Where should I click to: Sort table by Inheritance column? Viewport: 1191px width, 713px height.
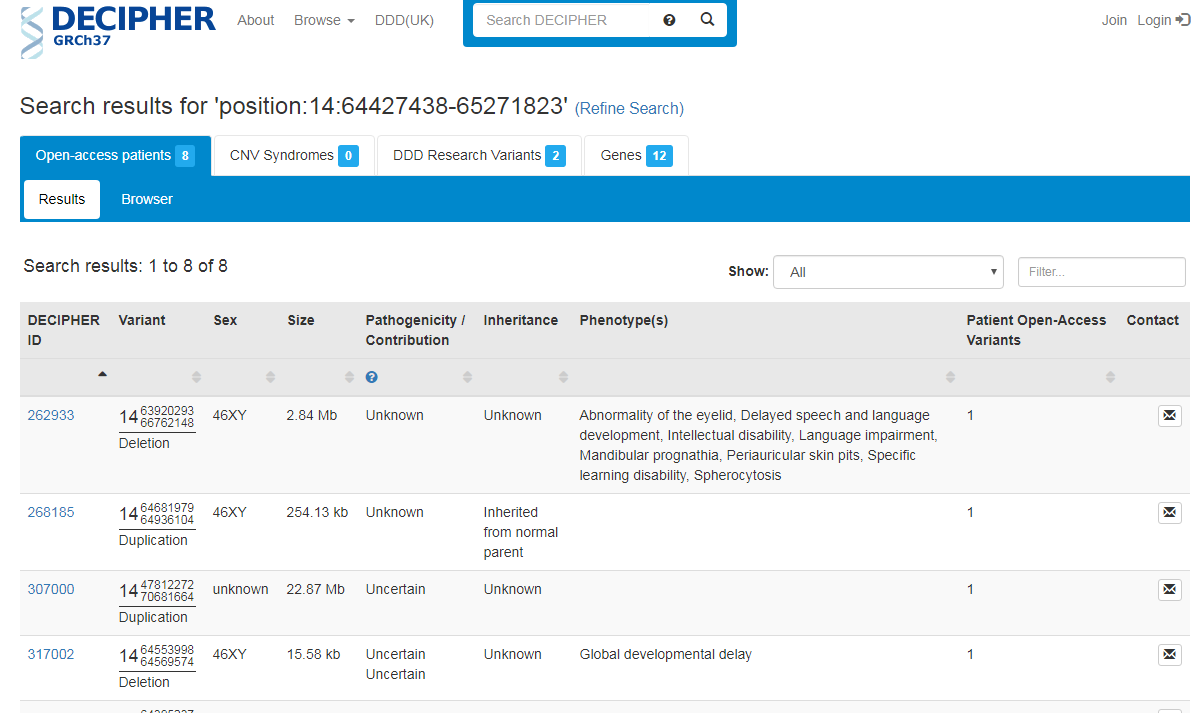coord(563,377)
